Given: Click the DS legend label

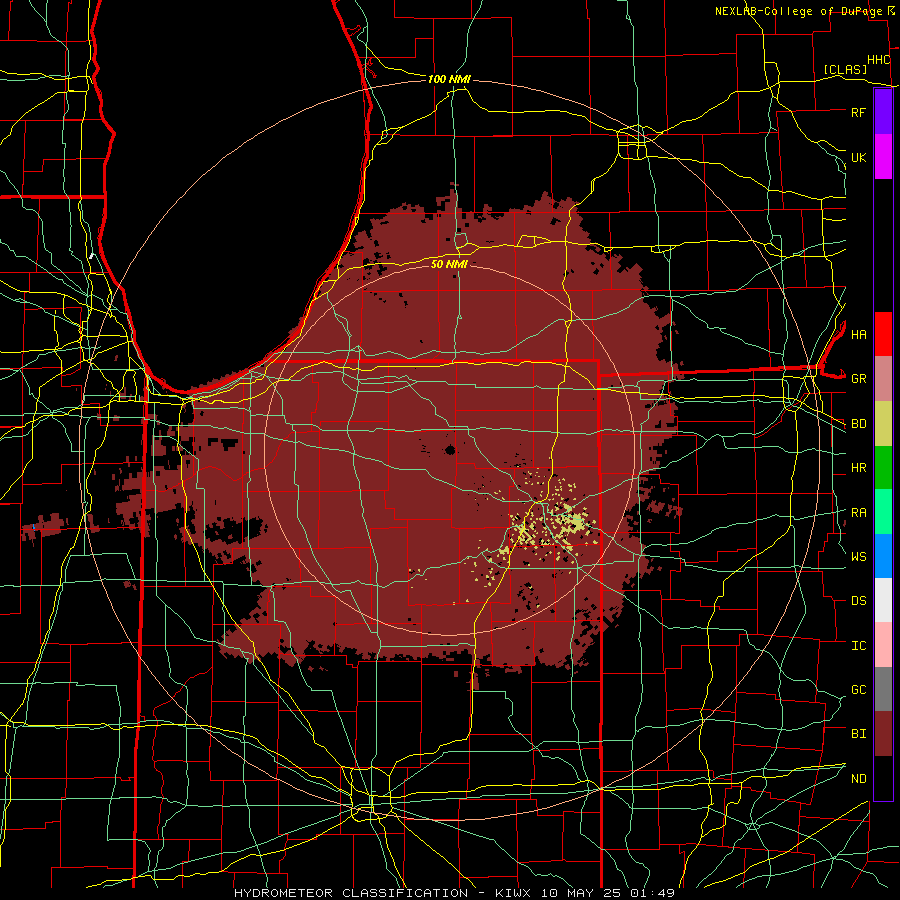Looking at the screenshot, I should click(858, 601).
